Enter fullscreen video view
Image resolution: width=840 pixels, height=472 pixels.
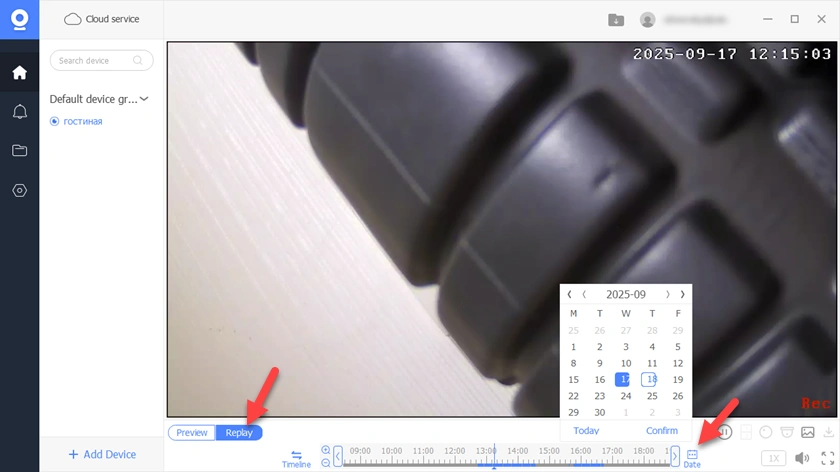(x=828, y=458)
